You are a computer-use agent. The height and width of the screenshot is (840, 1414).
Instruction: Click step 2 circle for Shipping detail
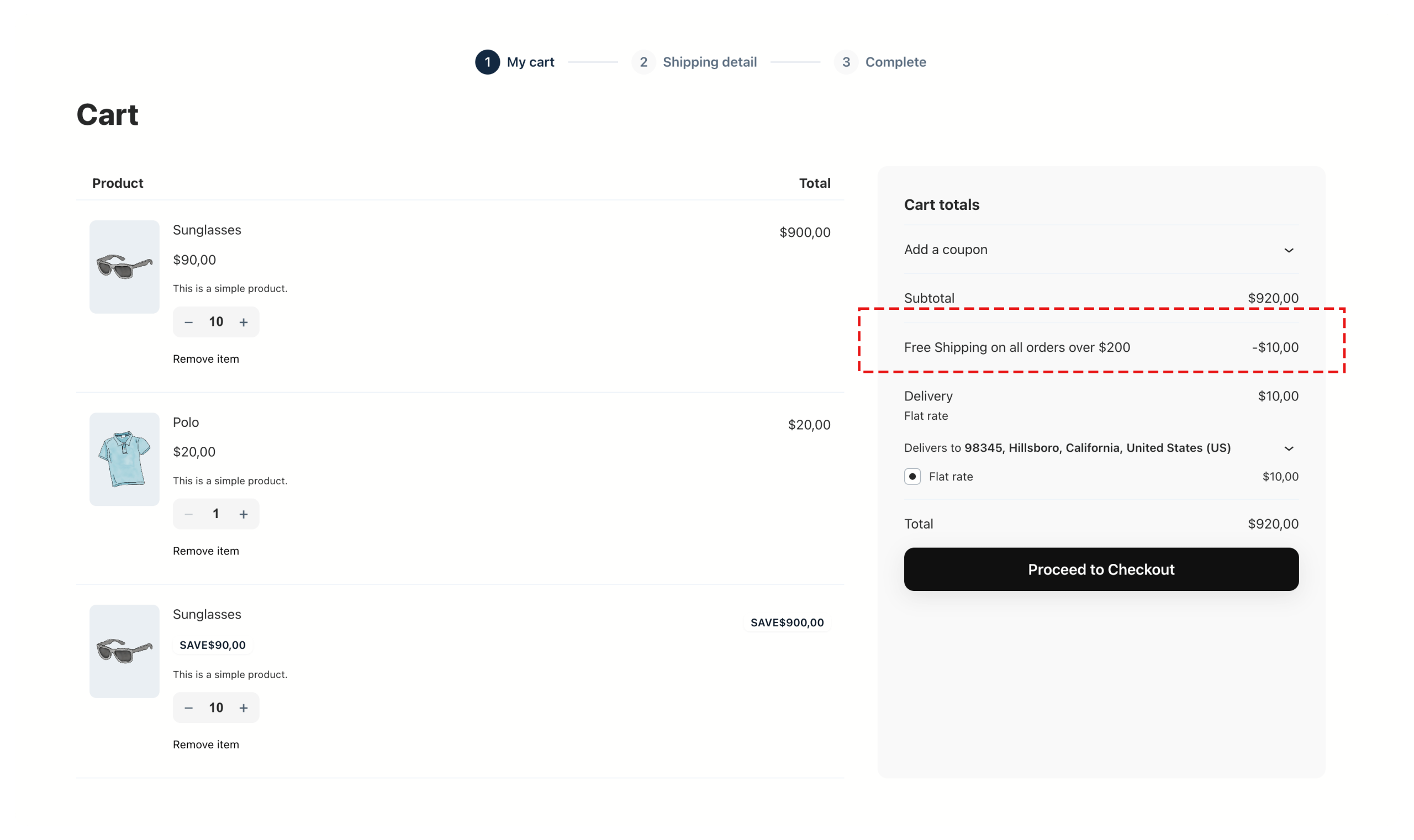pyautogui.click(x=643, y=62)
